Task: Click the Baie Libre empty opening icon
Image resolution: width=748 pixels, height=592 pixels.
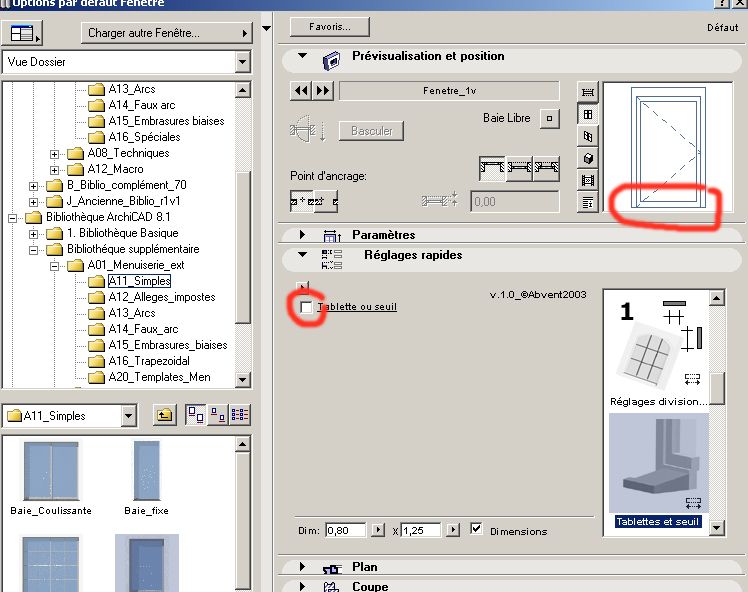Action: pos(550,118)
